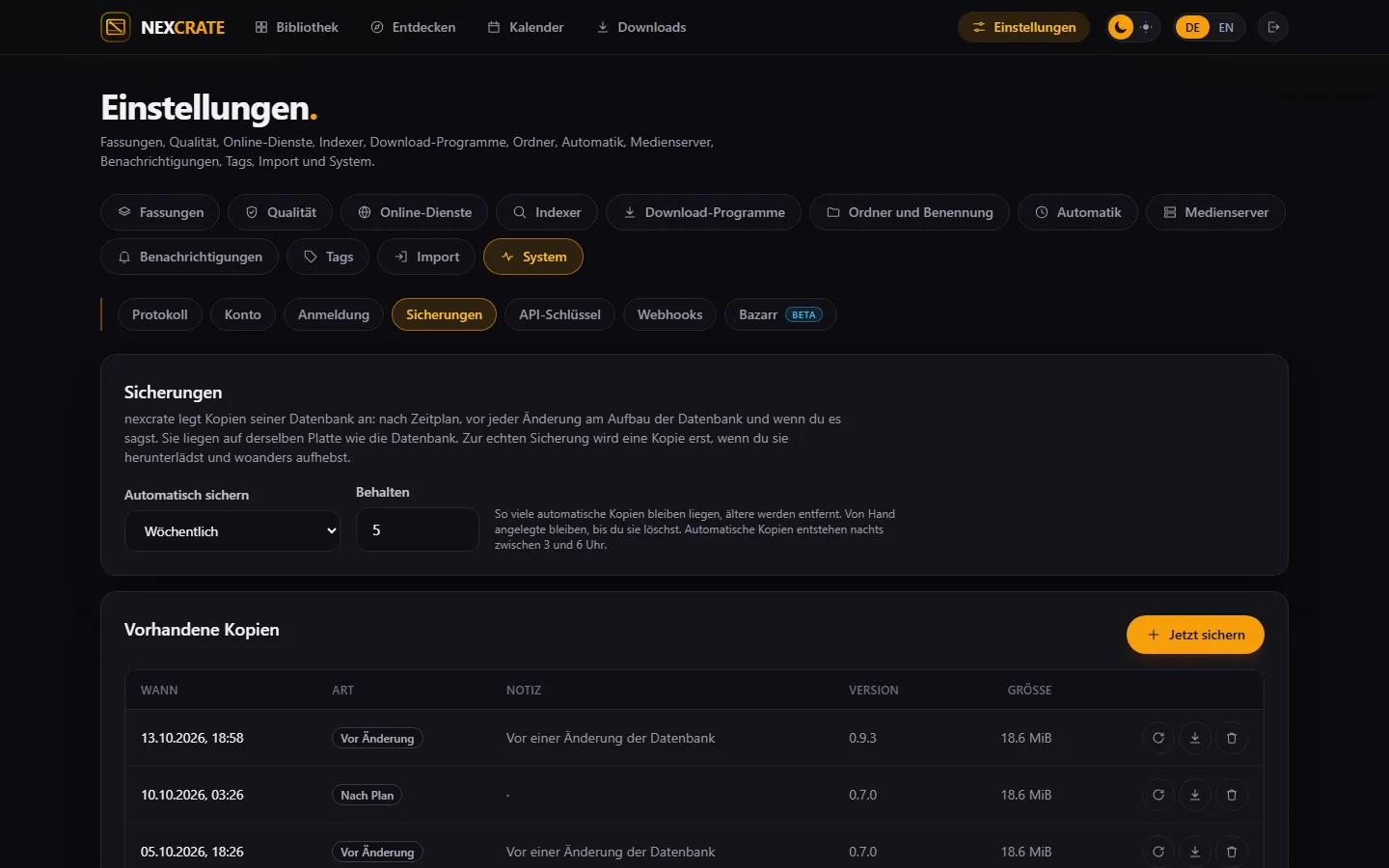The height and width of the screenshot is (868, 1389).
Task: Open the Konto sub-tab
Action: (x=243, y=314)
